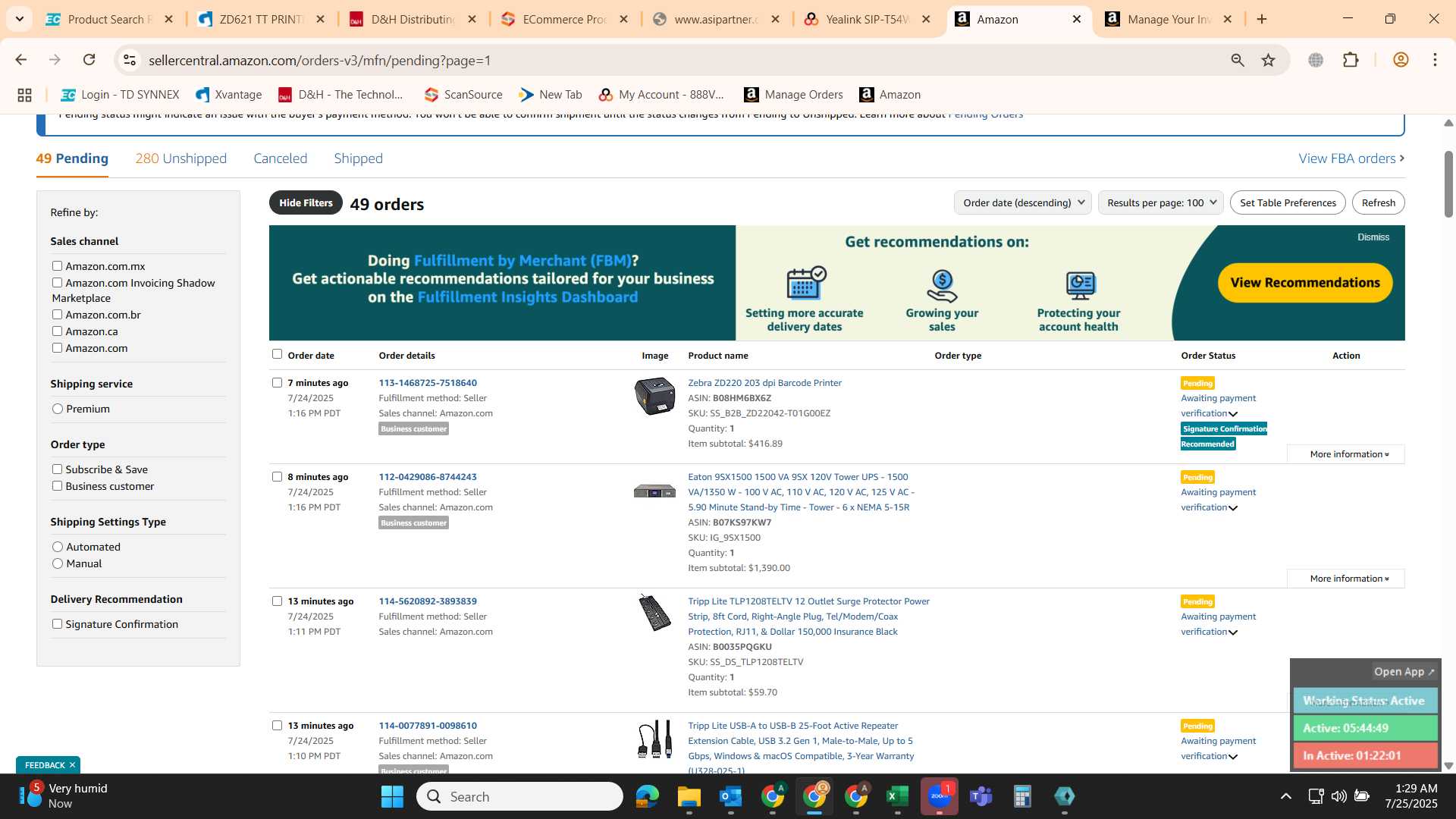The image size is (1456, 819).
Task: Open the Results per page dropdown
Action: (x=1160, y=202)
